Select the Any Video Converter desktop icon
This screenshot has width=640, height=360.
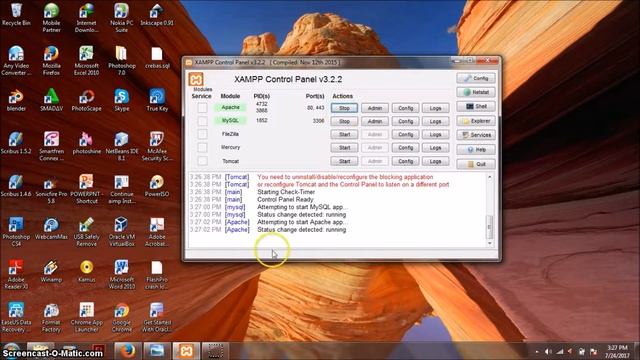coord(16,61)
